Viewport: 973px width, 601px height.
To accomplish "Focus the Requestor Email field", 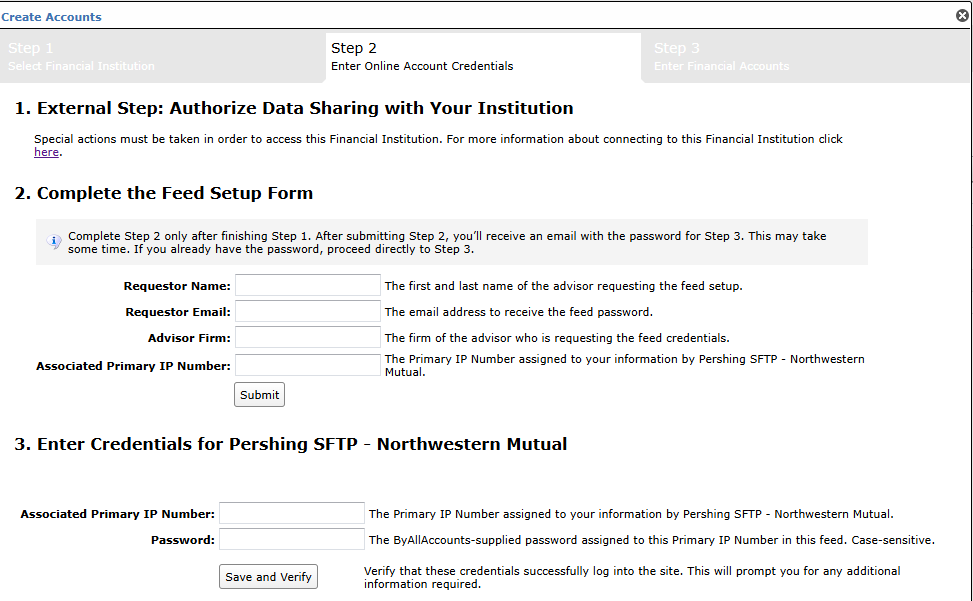I will (x=308, y=311).
